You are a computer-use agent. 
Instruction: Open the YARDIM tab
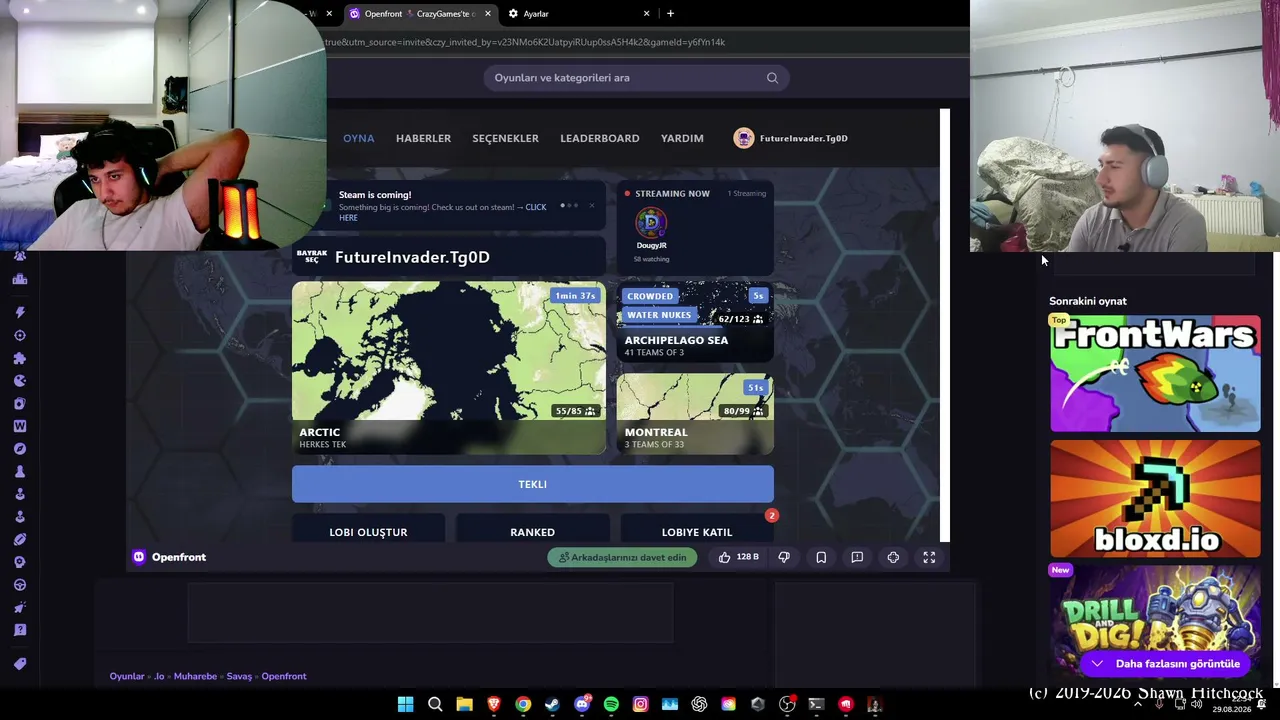(682, 138)
